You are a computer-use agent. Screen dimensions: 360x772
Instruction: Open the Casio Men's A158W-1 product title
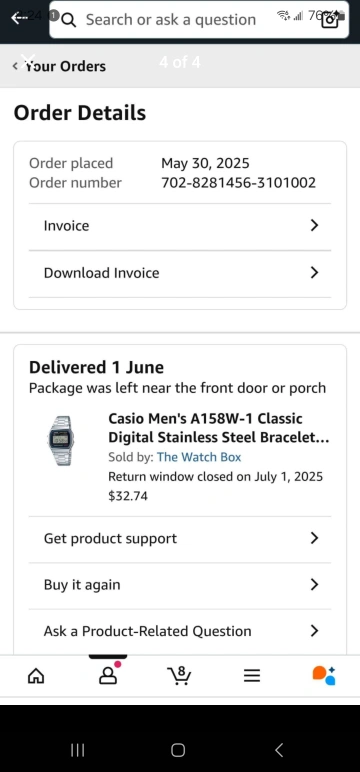[219, 428]
